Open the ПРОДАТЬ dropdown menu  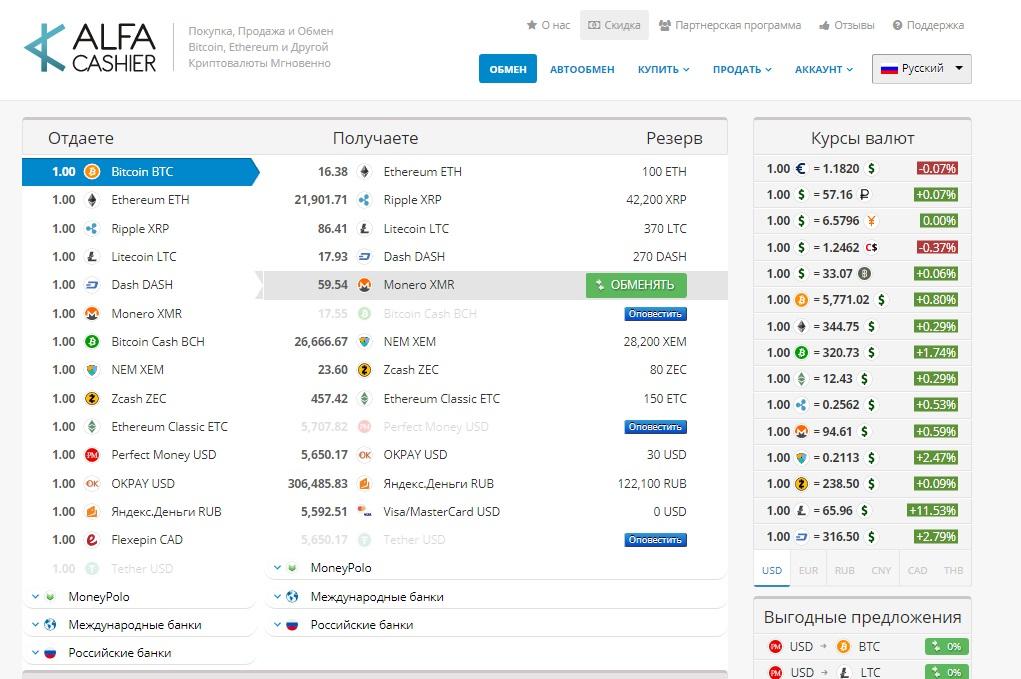[742, 69]
